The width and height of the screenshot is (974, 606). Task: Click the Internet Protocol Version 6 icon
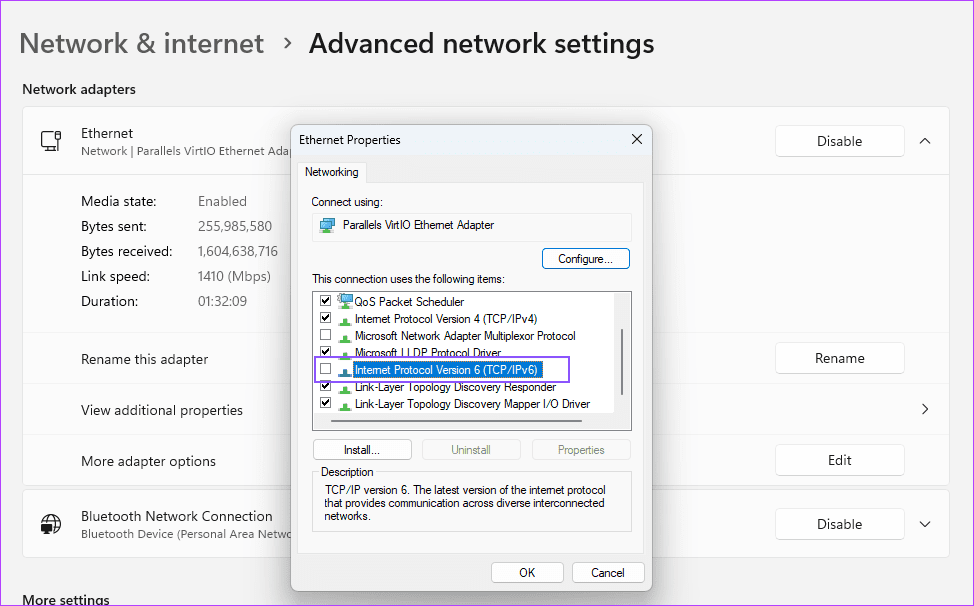coord(344,369)
